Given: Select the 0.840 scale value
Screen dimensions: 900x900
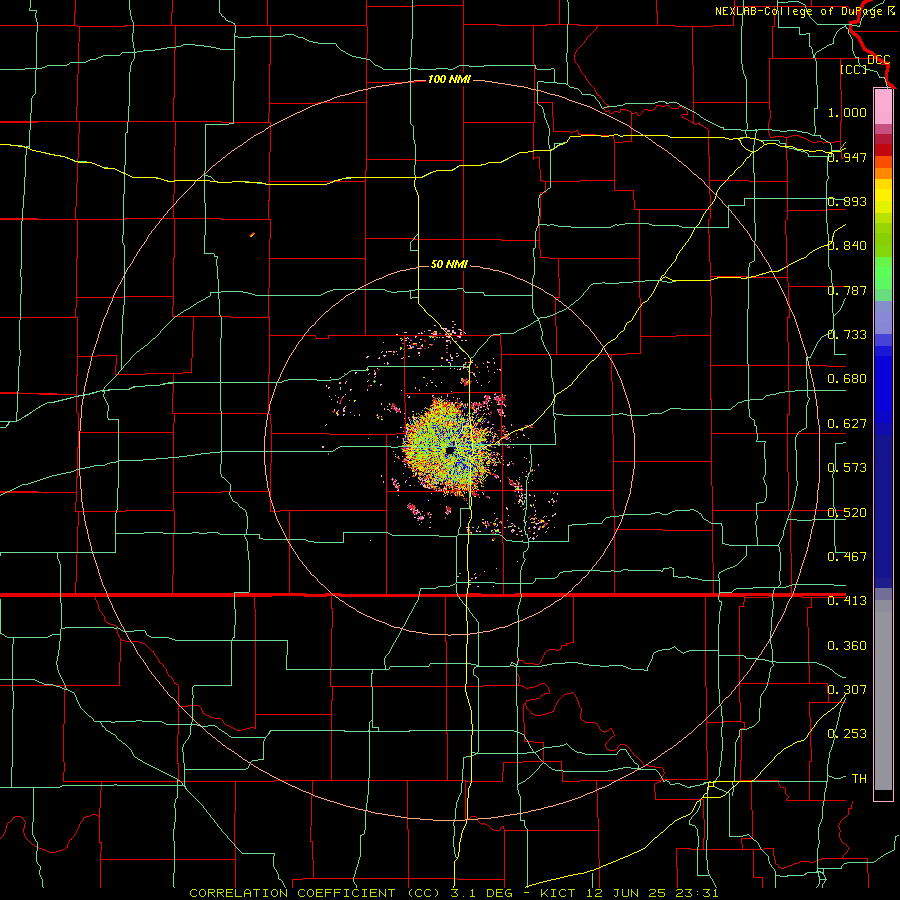Looking at the screenshot, I should coord(847,246).
